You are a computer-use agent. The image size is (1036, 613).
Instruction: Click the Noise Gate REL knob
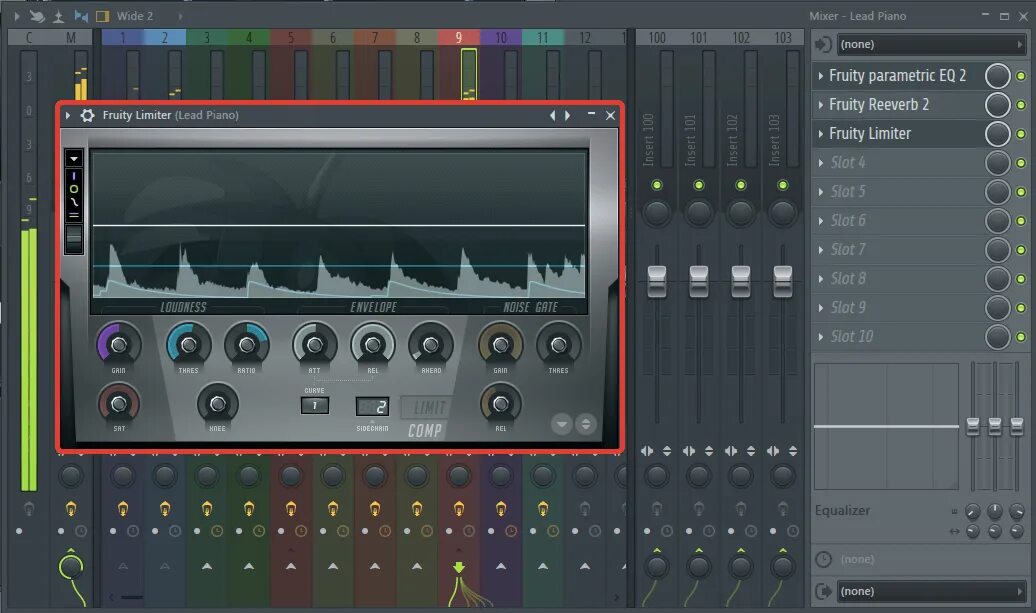pos(500,404)
